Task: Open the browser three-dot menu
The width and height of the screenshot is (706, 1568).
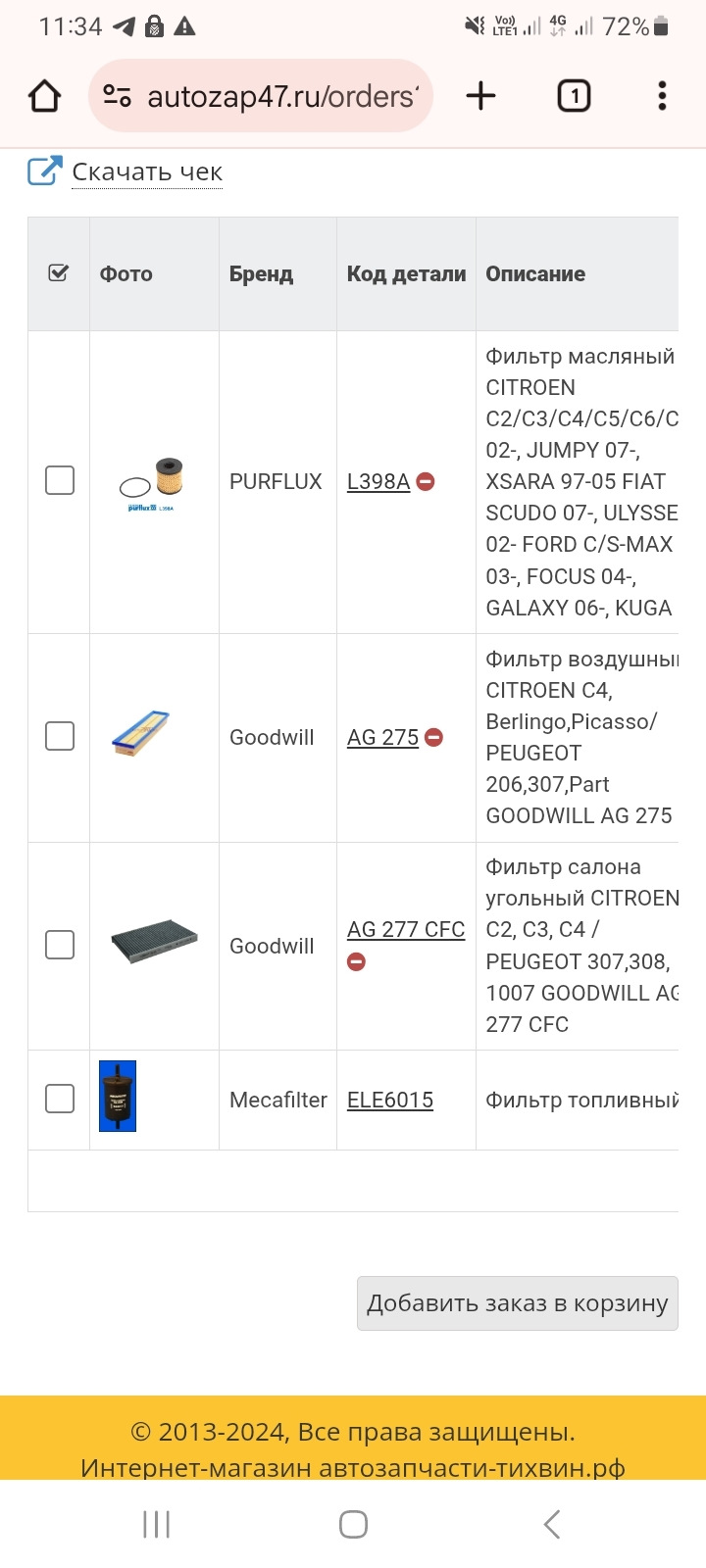Action: coord(662,96)
